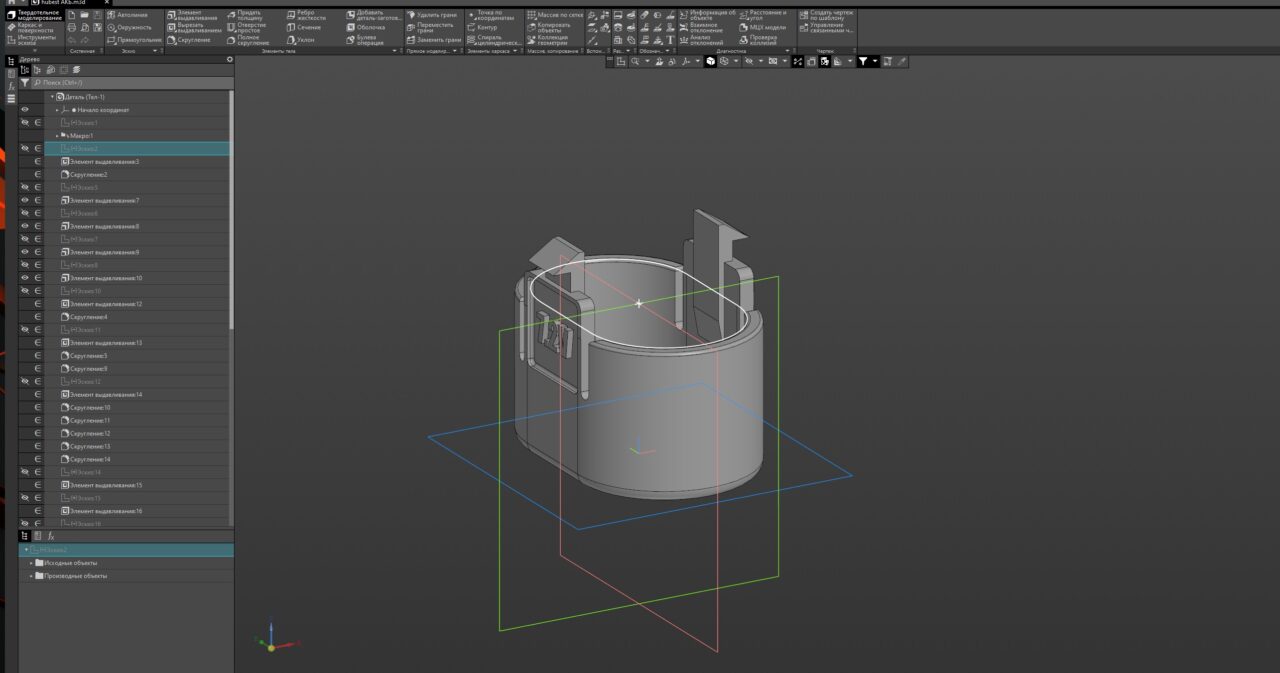This screenshot has width=1280, height=673.
Task: Open МЦХ модели mass properties
Action: (764, 27)
